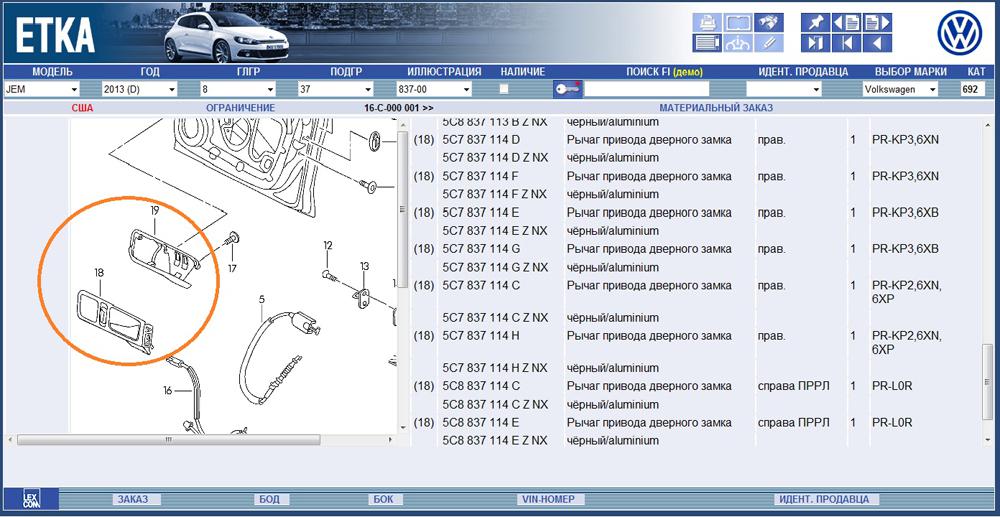Go to previous page with left page icon
The height and width of the screenshot is (517, 1000).
(x=846, y=23)
